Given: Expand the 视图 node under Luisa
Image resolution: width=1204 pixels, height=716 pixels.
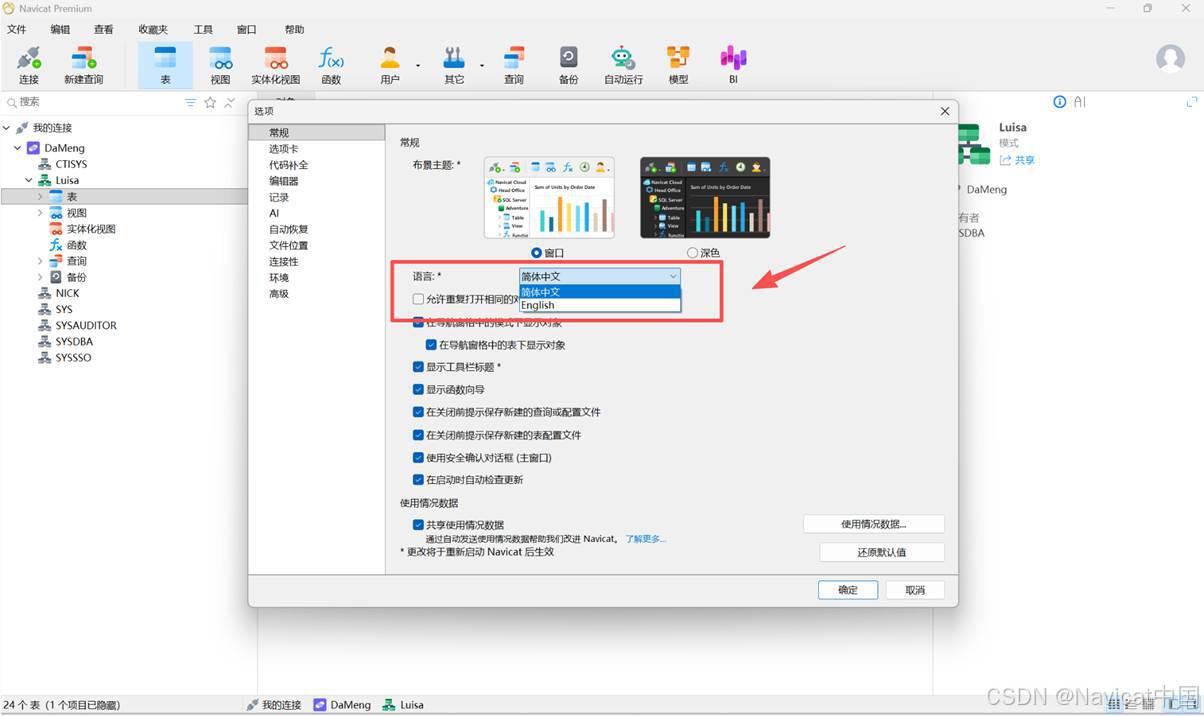Looking at the screenshot, I should pyautogui.click(x=40, y=213).
